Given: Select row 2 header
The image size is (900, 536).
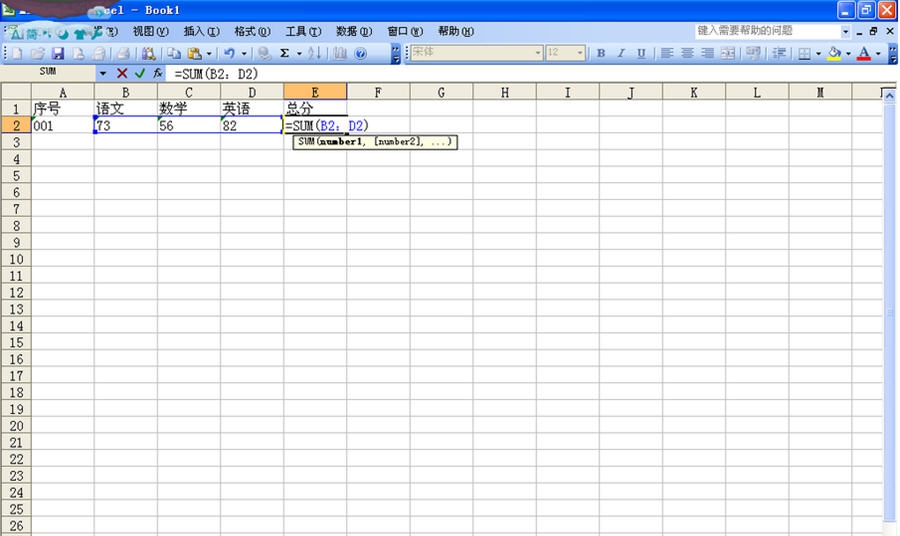Looking at the screenshot, I should (16, 125).
